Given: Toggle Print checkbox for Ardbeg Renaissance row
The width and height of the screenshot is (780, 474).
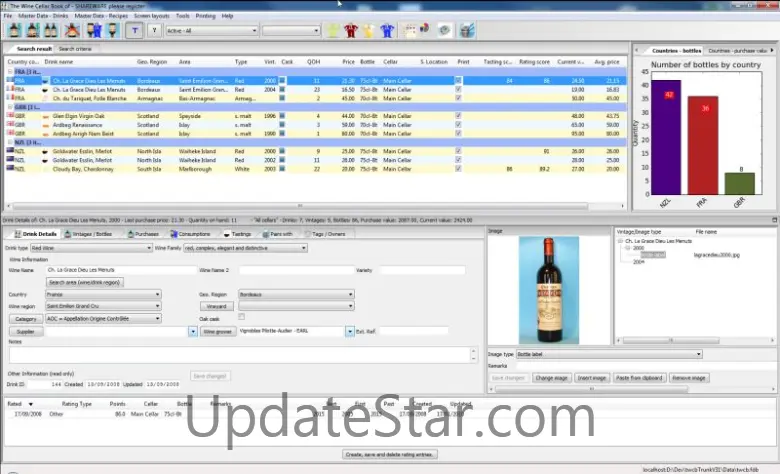Looking at the screenshot, I should pos(458,124).
